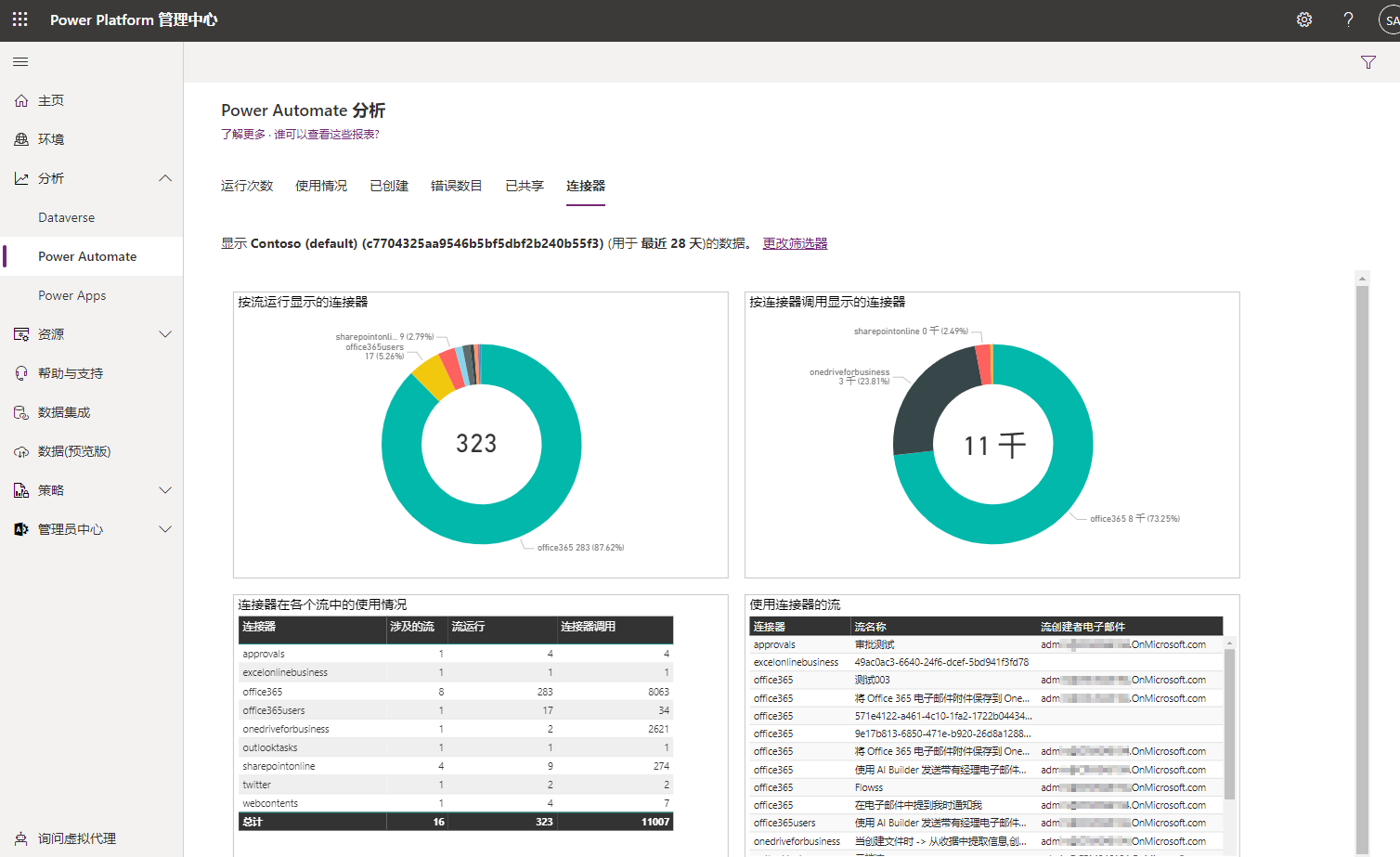Image resolution: width=1400 pixels, height=857 pixels.
Task: Select the onedriveforbusiness row in usage table
Action: pyautogui.click(x=456, y=729)
